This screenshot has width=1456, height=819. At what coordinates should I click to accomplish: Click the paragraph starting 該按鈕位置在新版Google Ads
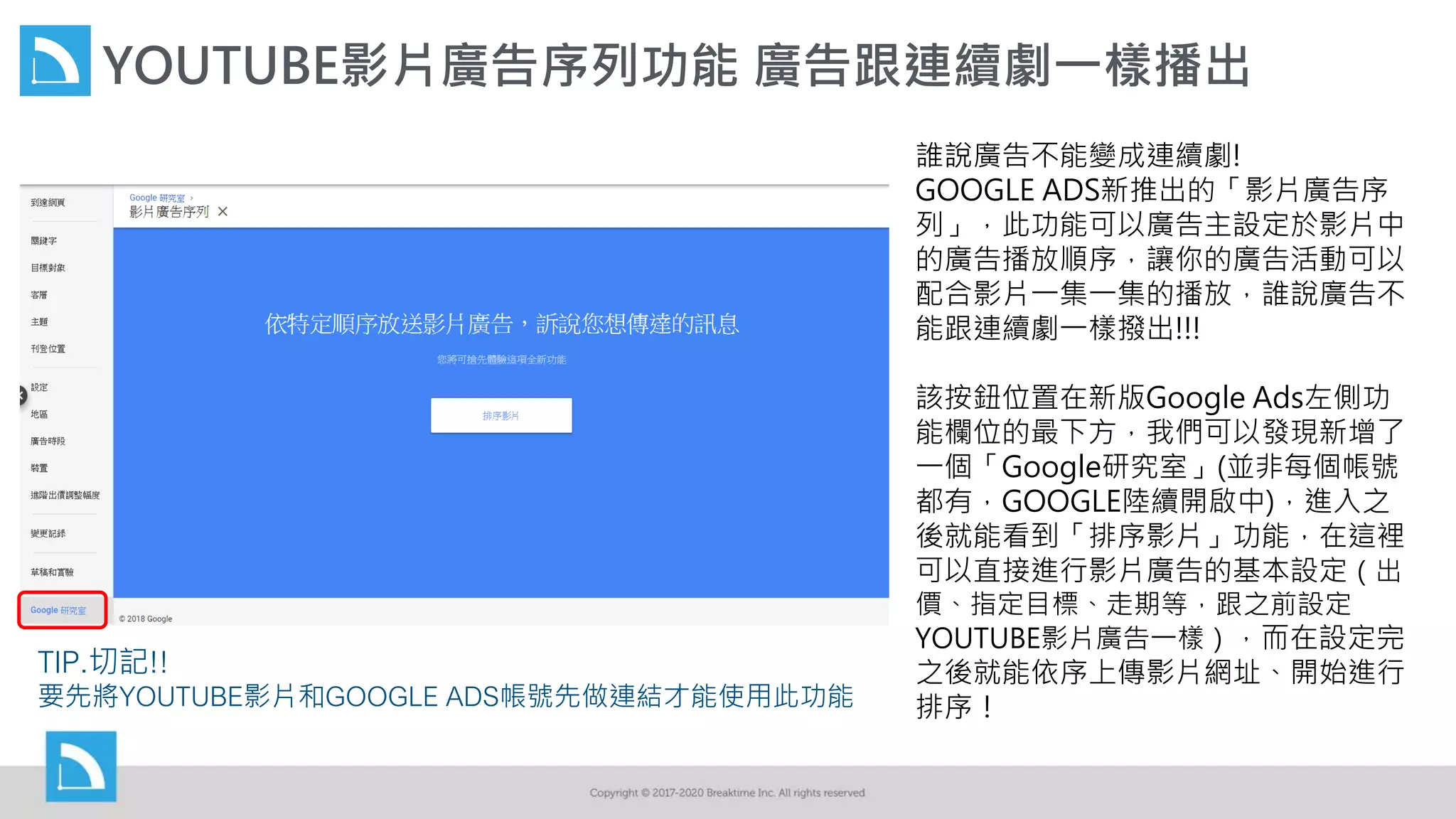[1160, 552]
